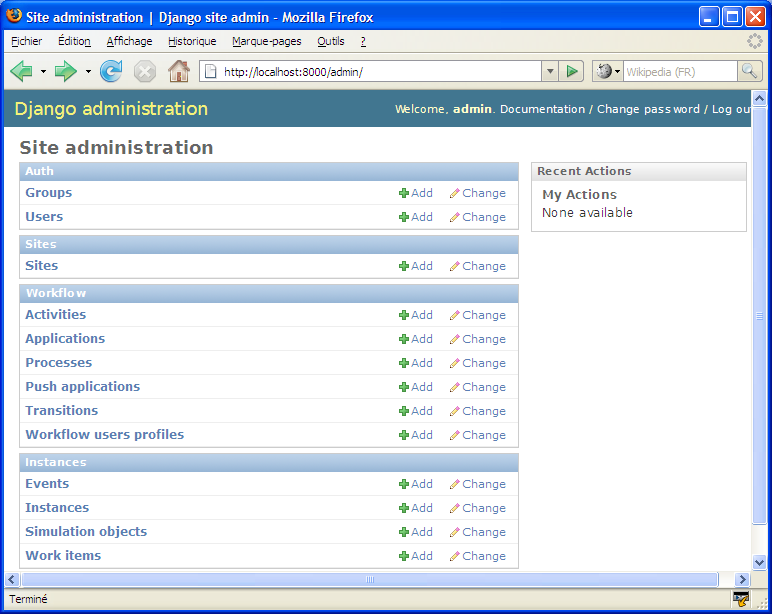772x614 pixels.
Task: Open the Back history dropdown arrow
Action: [43, 72]
